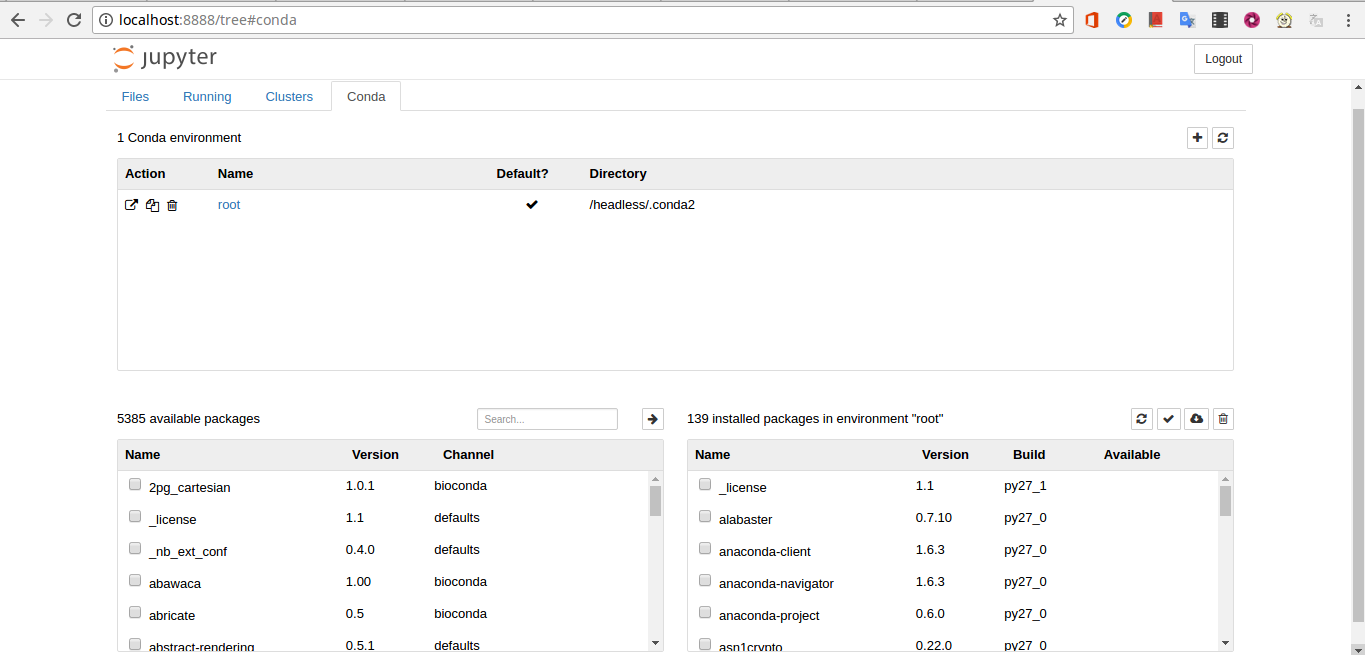
Task: Refresh the Conda environment list
Action: pyautogui.click(x=1222, y=138)
